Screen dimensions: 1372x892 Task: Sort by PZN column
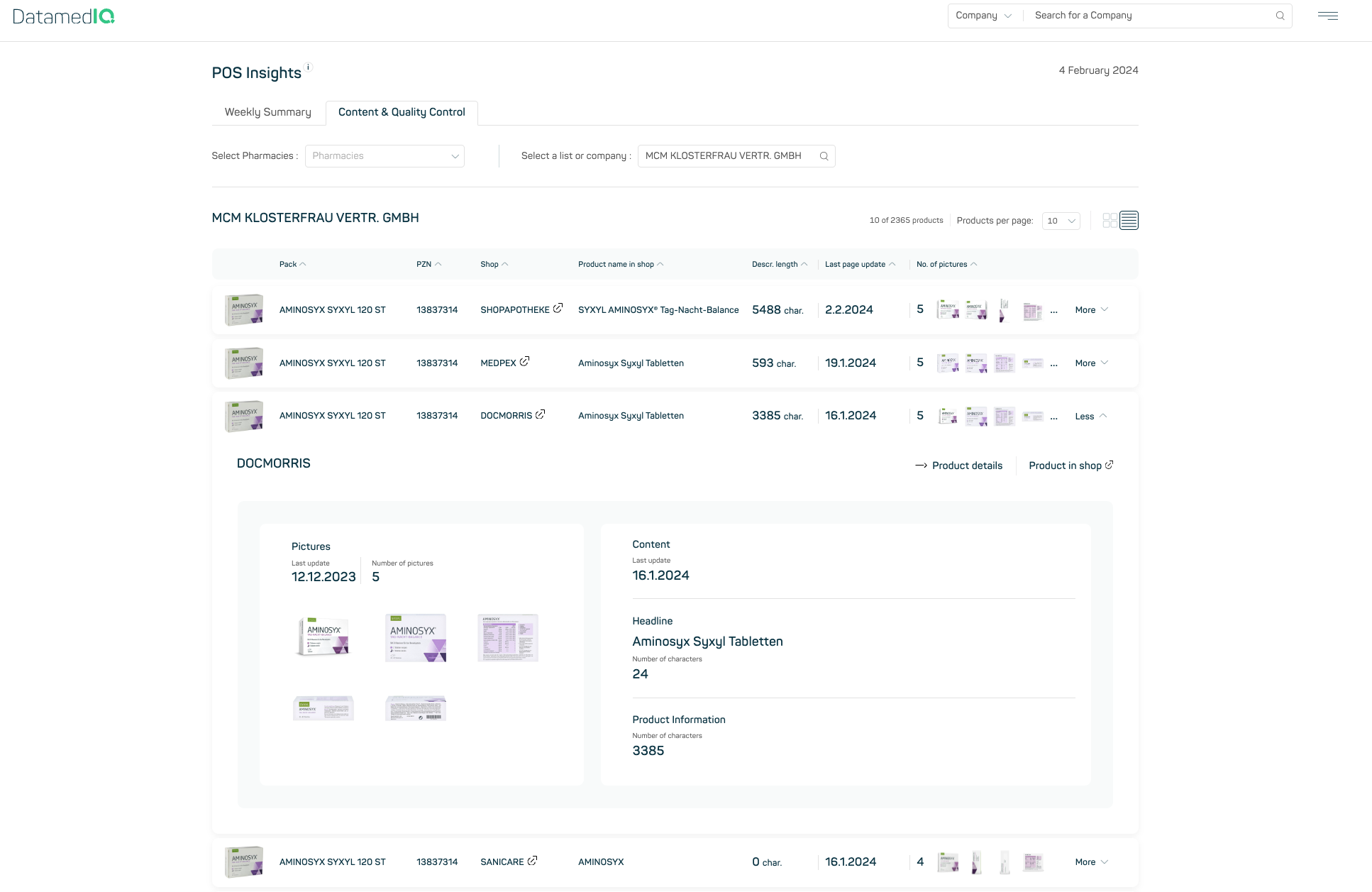[x=429, y=264]
